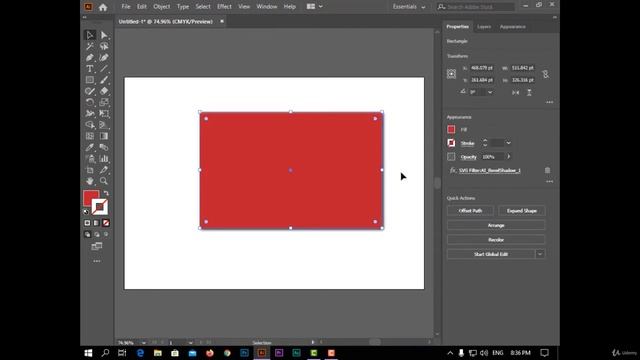640x360 pixels.
Task: Select the Direct Selection tool
Action: pyautogui.click(x=104, y=35)
